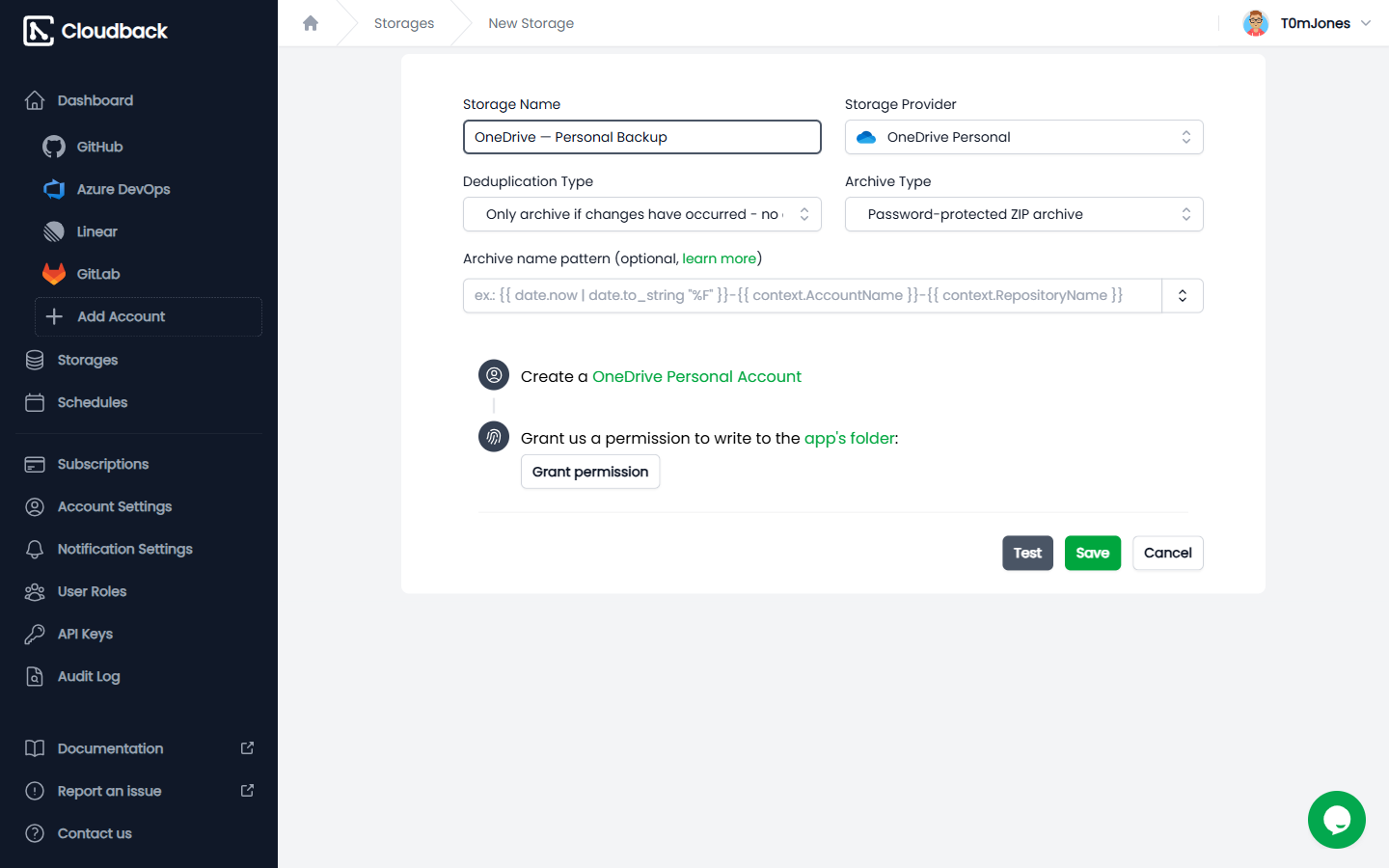Click the Audit Log document icon

(35, 676)
